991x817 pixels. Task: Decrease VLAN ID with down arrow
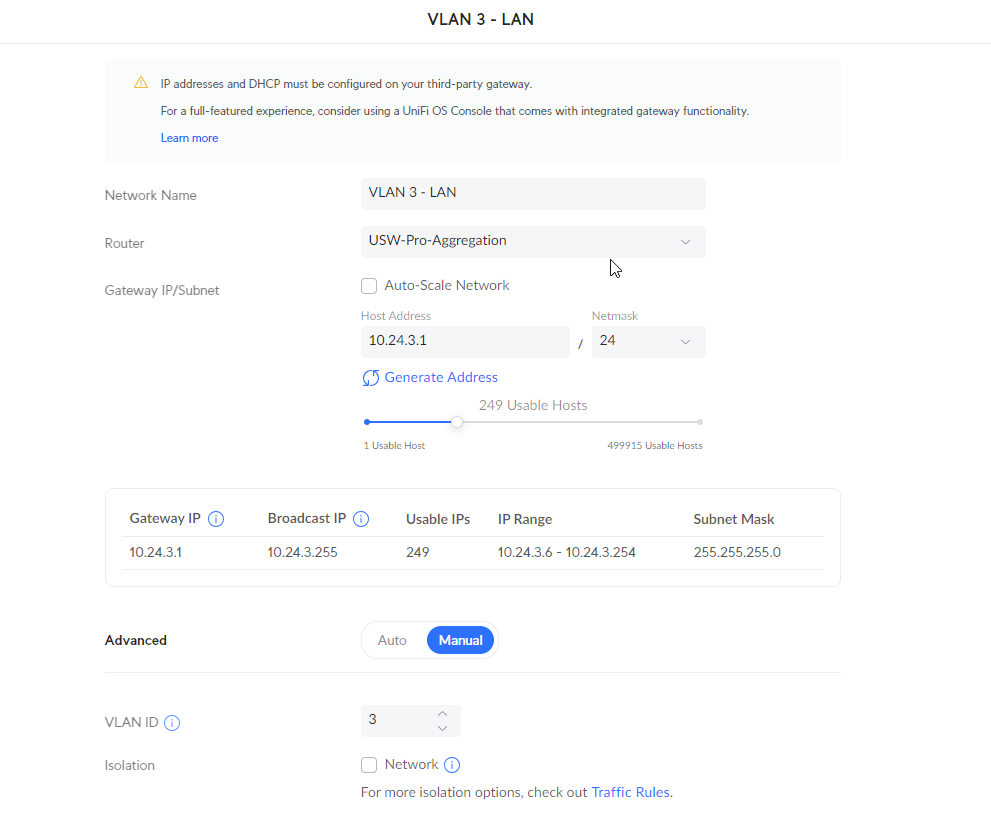pyautogui.click(x=443, y=729)
